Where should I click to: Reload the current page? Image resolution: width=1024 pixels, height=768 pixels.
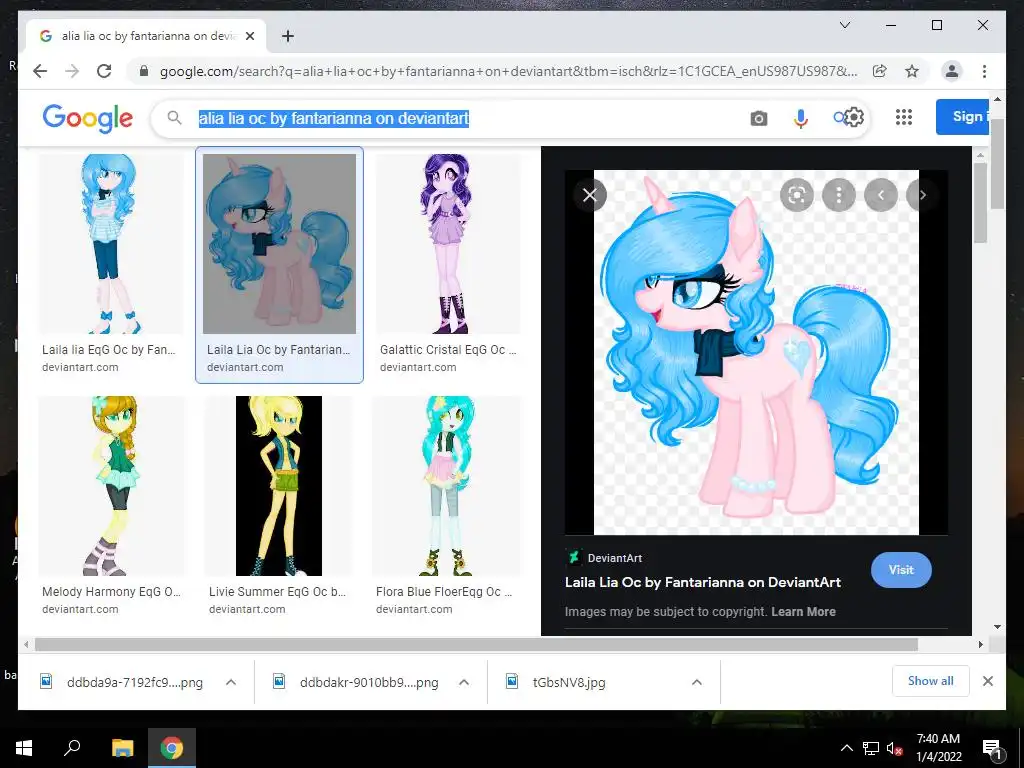pos(104,71)
